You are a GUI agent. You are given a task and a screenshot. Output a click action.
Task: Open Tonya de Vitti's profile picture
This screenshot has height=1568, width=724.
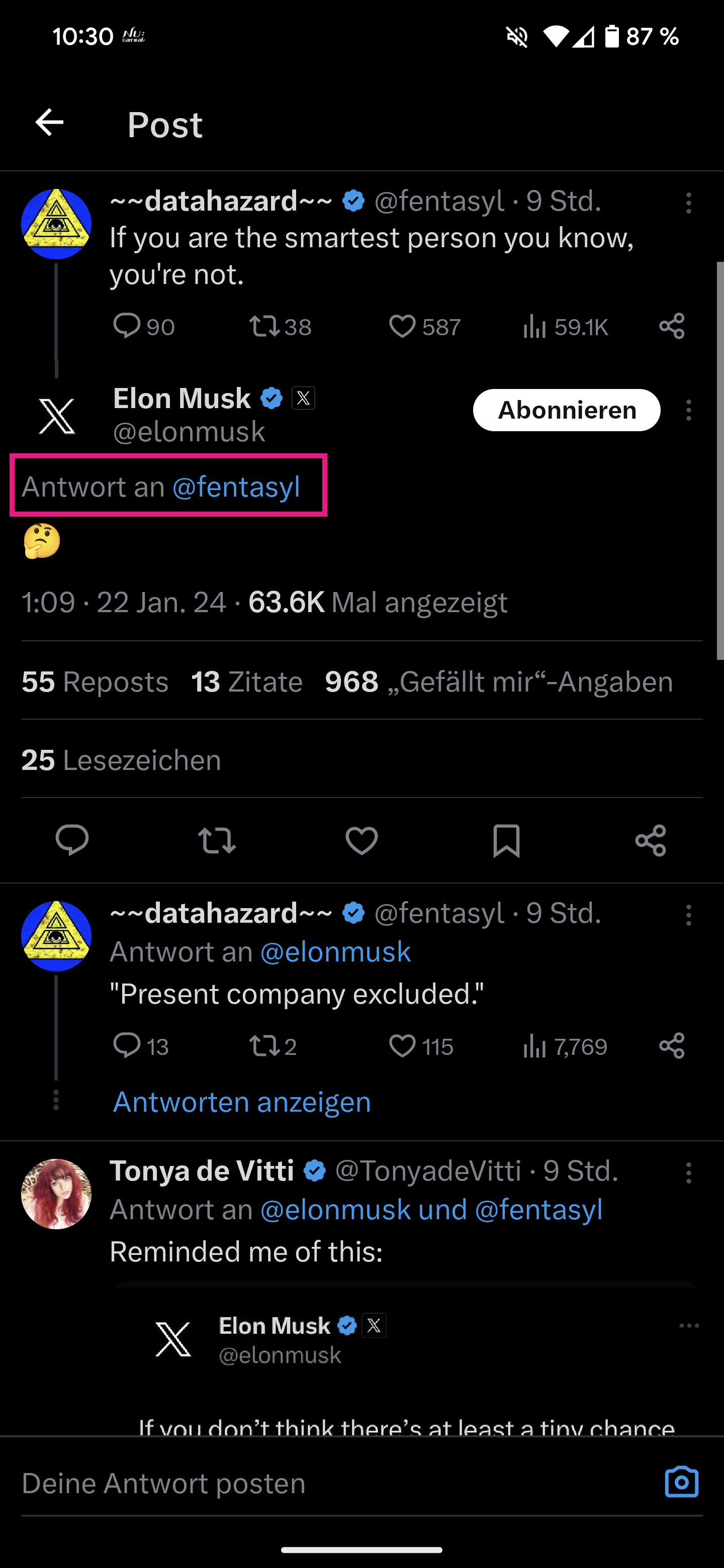click(x=56, y=1194)
